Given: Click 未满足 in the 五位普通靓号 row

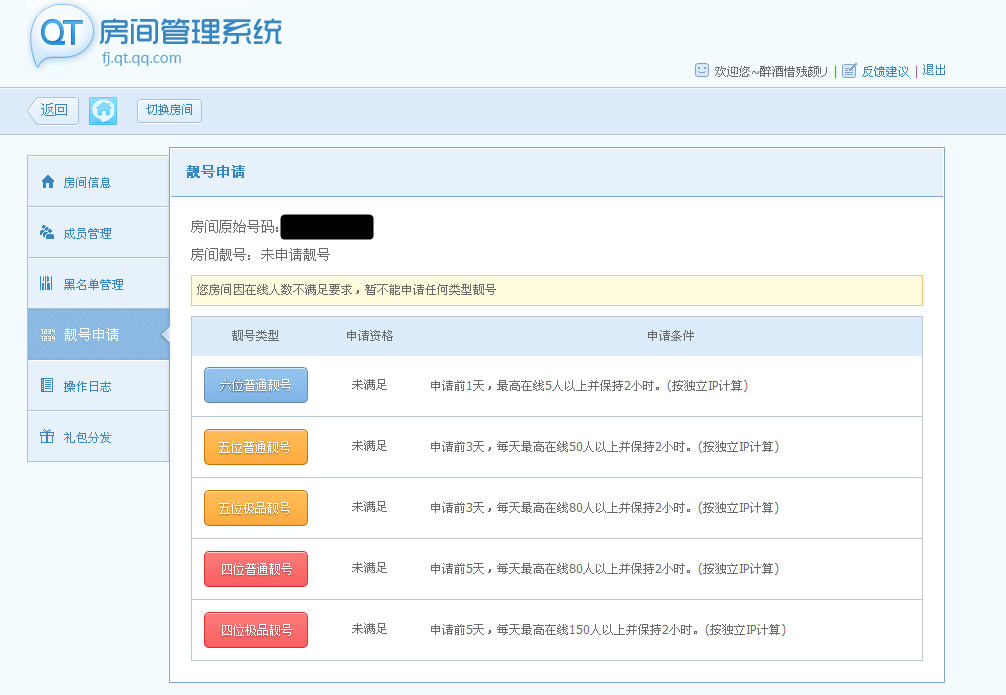Looking at the screenshot, I should (370, 446).
